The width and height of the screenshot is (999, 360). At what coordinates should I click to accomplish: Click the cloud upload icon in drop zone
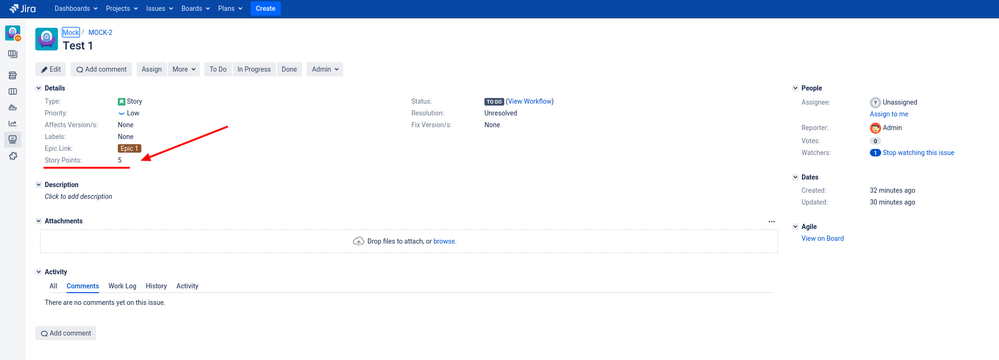tap(359, 241)
